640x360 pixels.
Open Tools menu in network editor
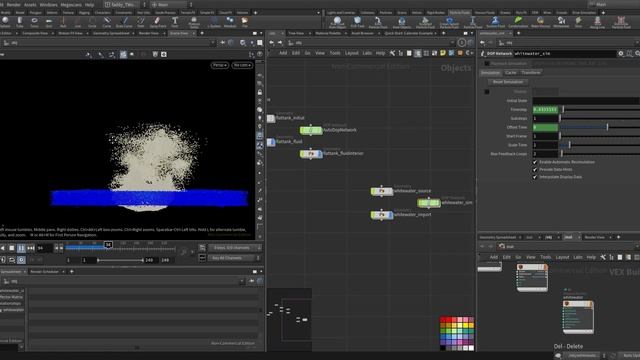[335, 53]
